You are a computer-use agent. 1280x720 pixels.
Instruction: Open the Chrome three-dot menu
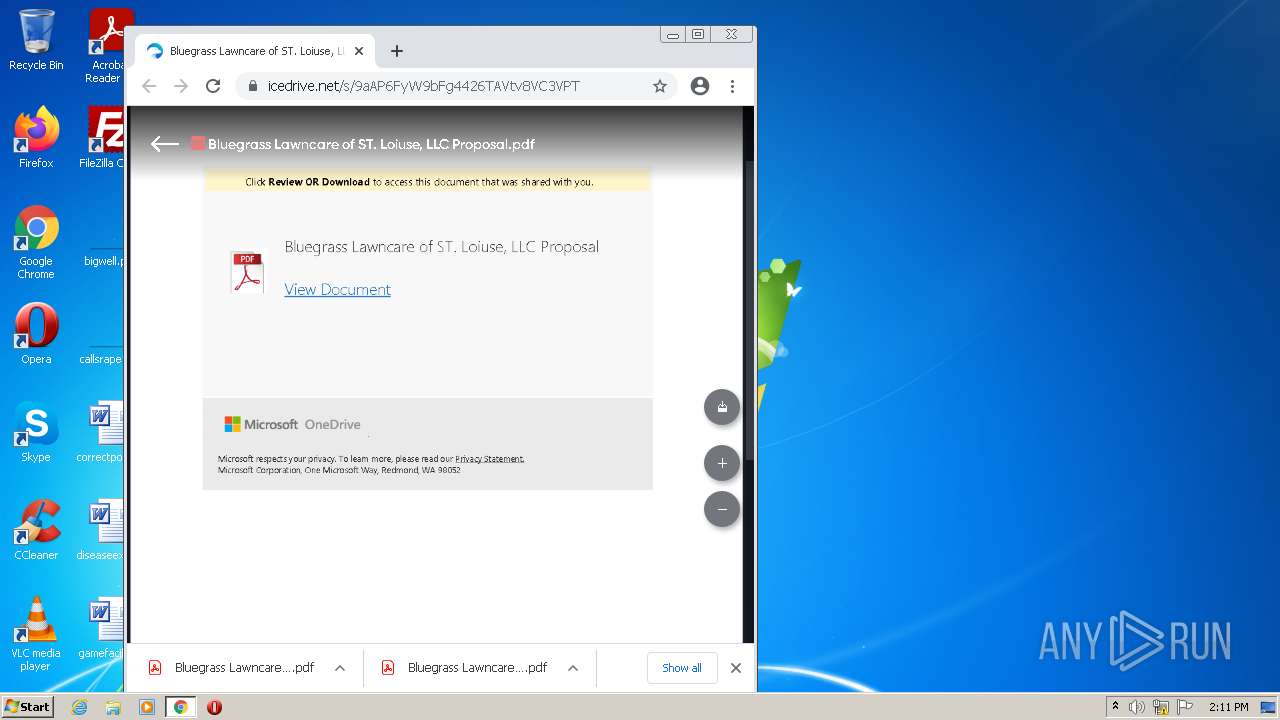[732, 86]
